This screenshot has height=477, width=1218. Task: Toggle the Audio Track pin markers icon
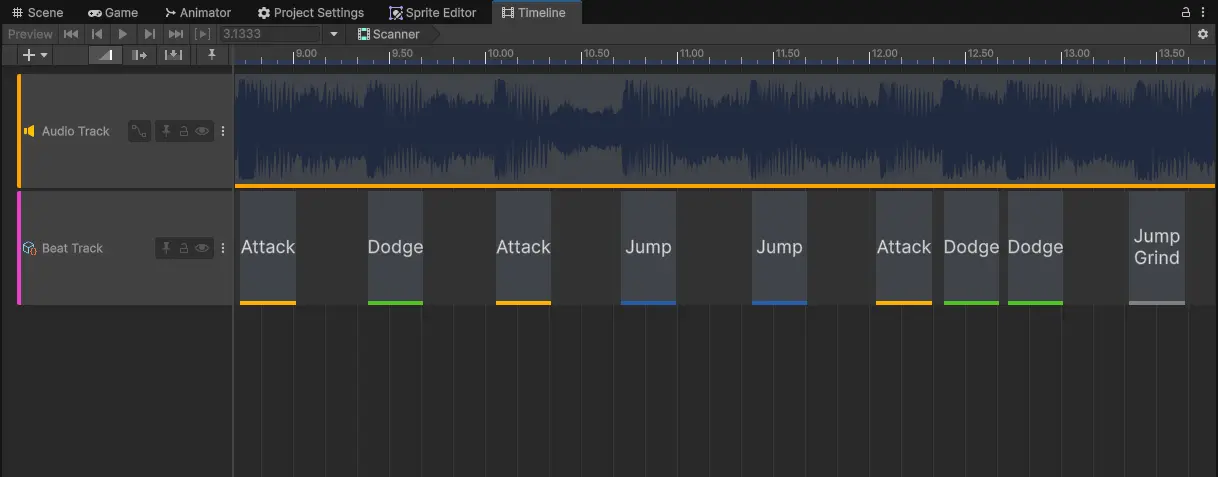tap(167, 131)
